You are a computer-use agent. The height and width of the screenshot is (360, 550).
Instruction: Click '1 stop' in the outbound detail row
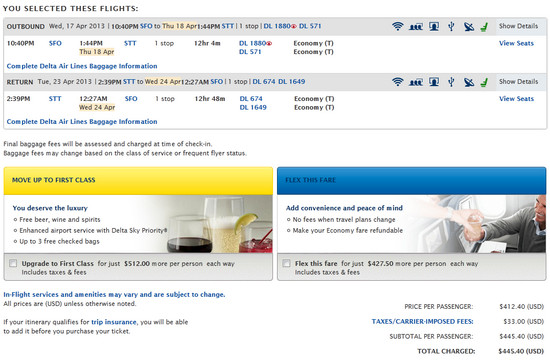tap(164, 43)
